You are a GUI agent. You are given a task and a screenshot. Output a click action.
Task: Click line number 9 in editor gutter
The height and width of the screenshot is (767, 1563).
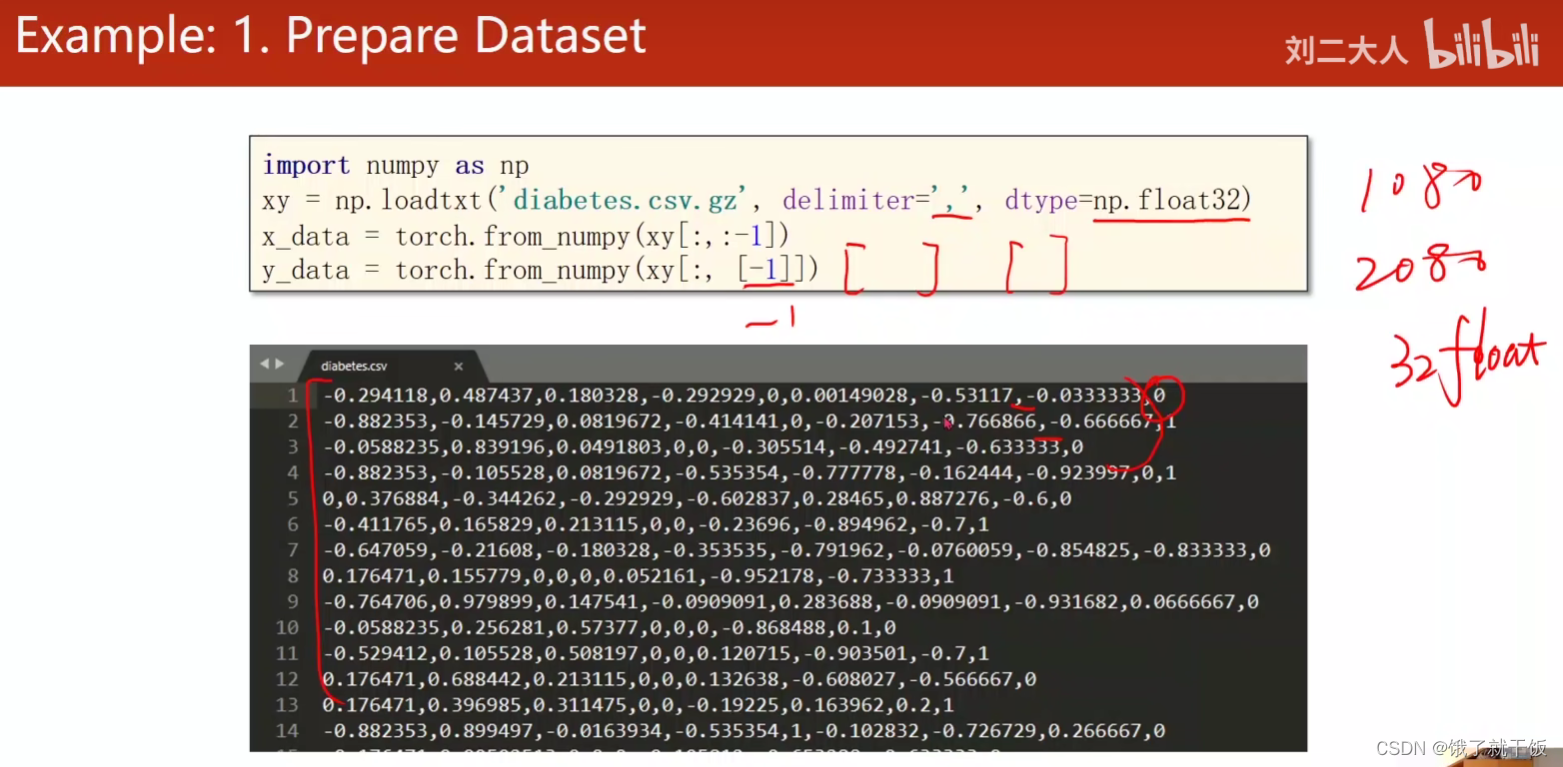(x=293, y=602)
